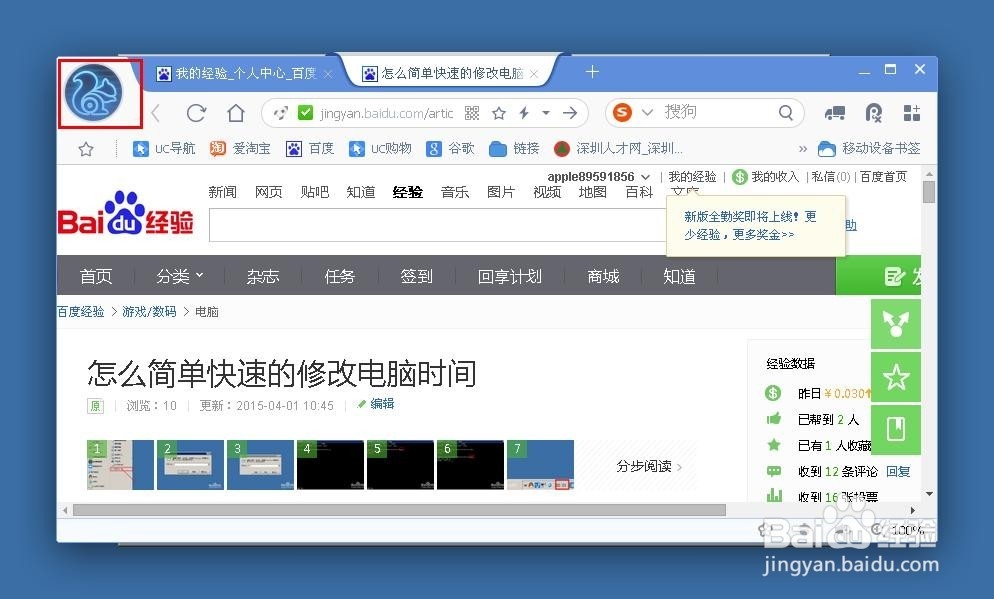Open step 7 thumbnail
The width and height of the screenshot is (994, 599).
point(541,465)
